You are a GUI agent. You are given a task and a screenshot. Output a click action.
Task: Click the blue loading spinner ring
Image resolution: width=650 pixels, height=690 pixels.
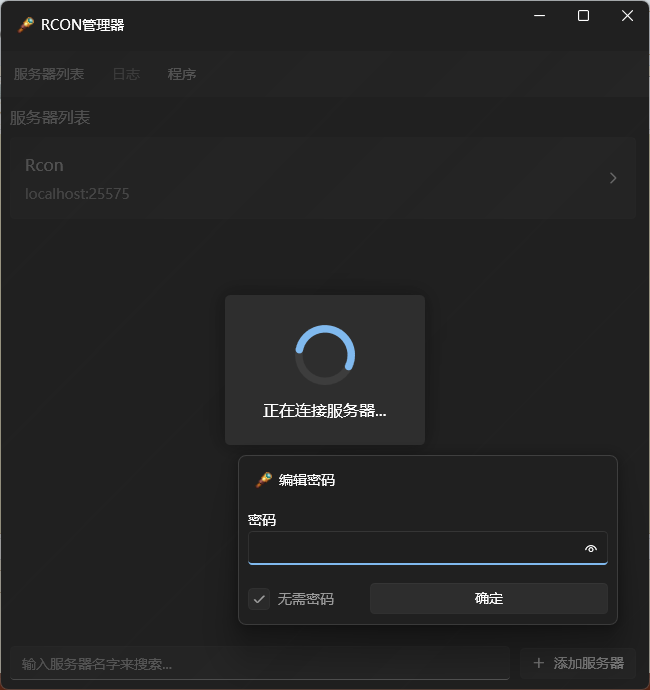click(325, 355)
